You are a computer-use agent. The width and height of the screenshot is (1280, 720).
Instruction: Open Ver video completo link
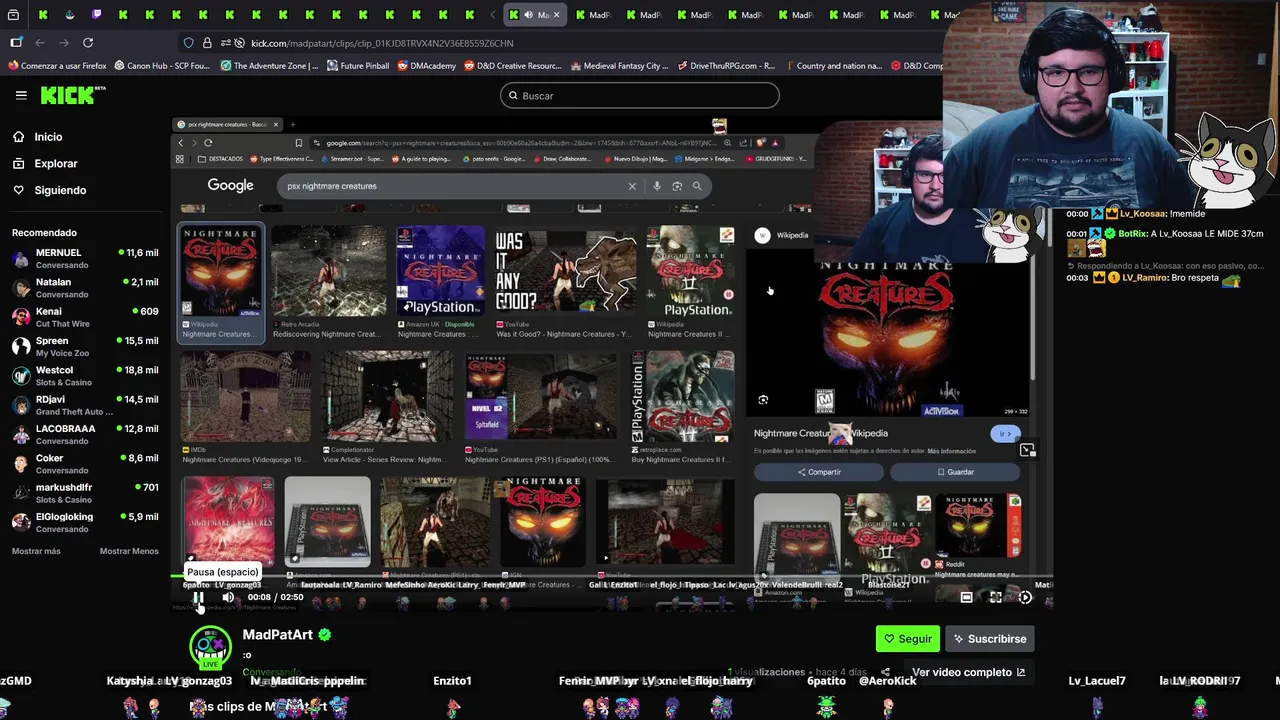coord(968,672)
